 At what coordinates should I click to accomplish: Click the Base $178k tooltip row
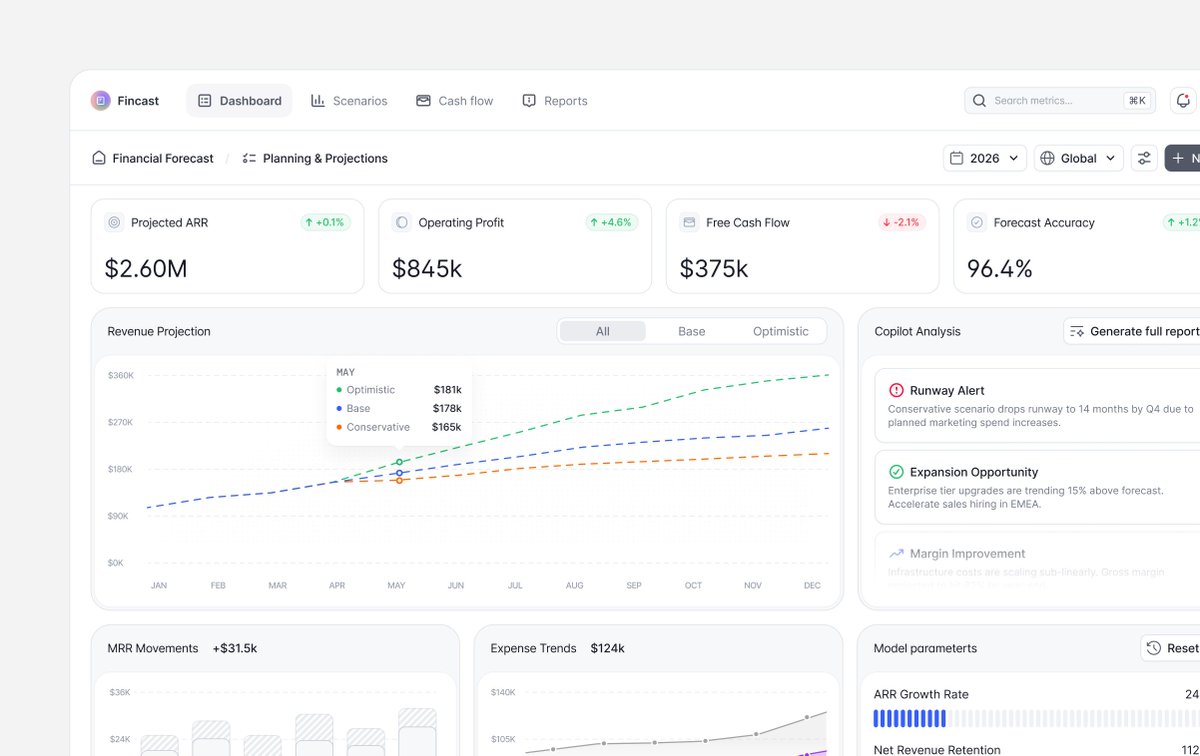pyautogui.click(x=399, y=408)
